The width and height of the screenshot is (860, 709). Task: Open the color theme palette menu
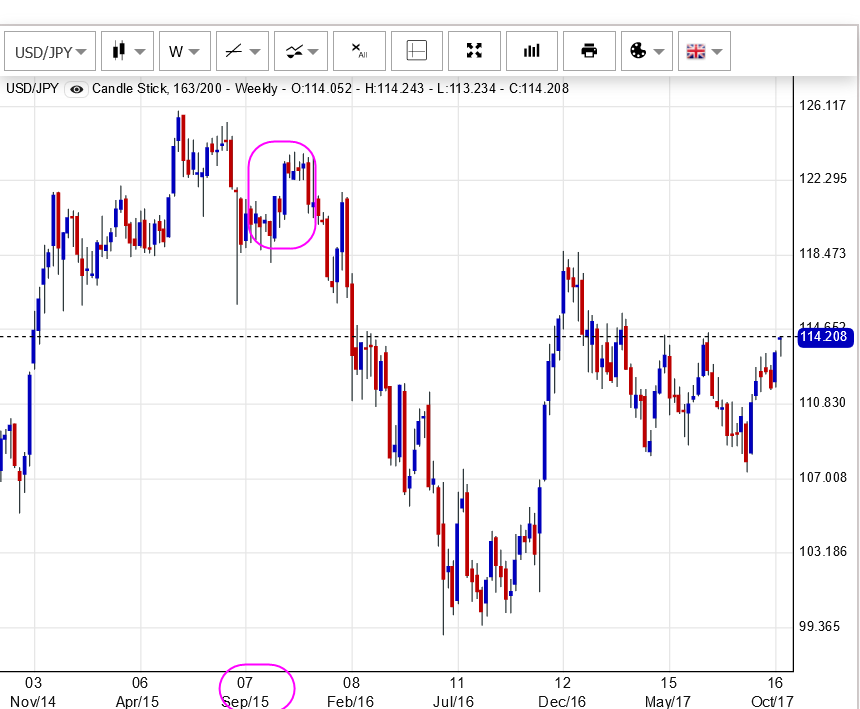pyautogui.click(x=646, y=51)
